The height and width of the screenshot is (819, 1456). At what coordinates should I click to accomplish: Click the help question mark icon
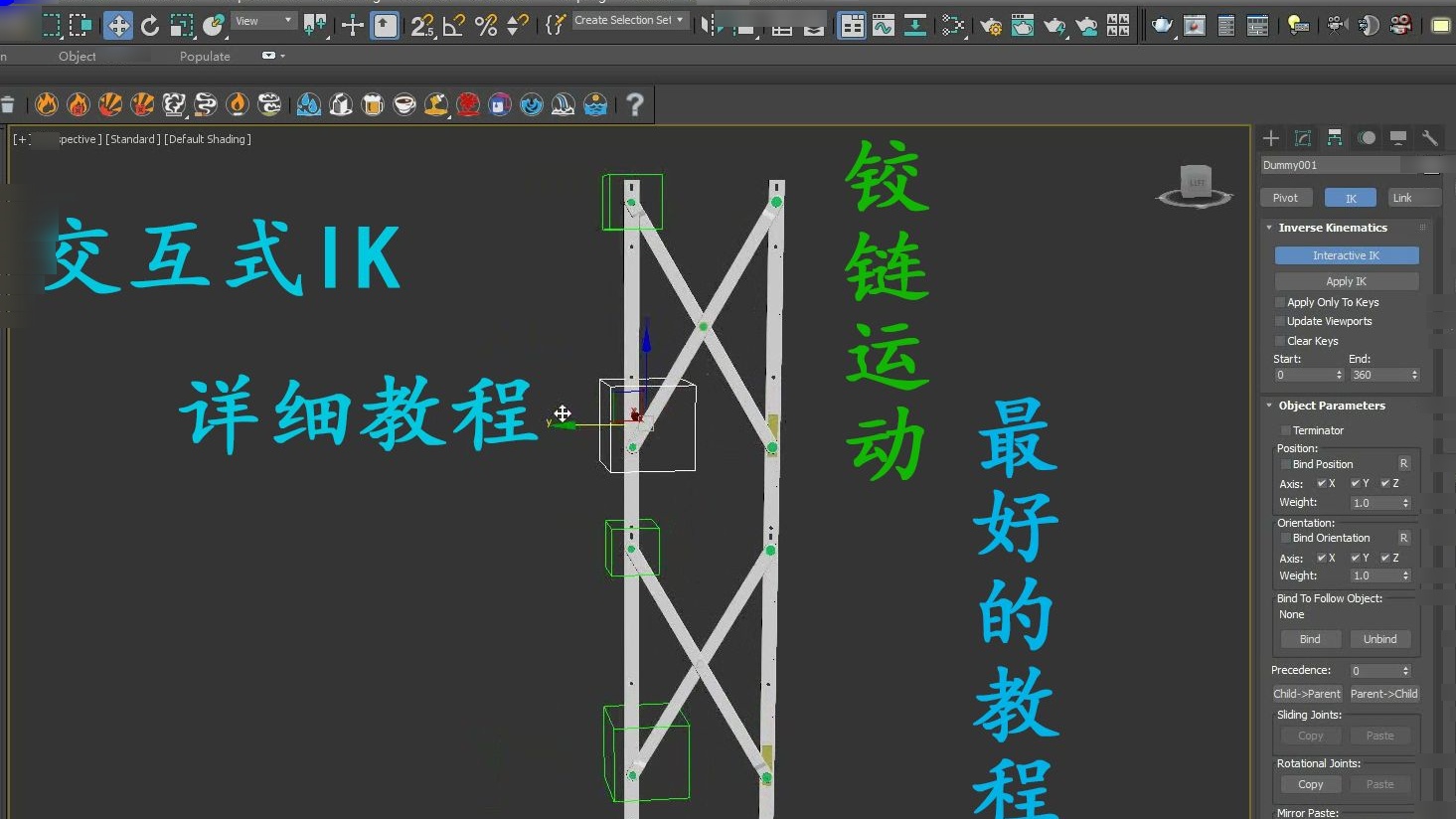pyautogui.click(x=635, y=103)
